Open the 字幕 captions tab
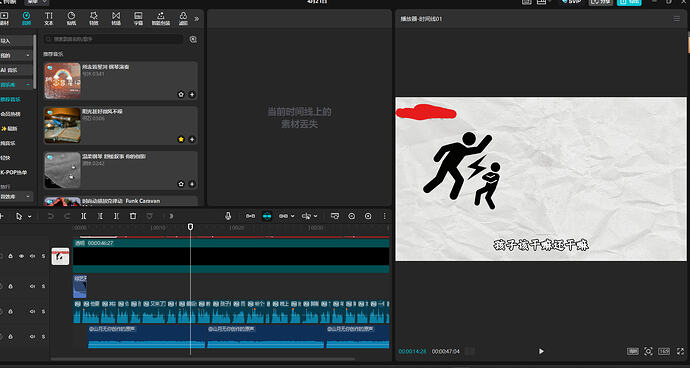Image resolution: width=690 pixels, height=368 pixels. pos(138,18)
